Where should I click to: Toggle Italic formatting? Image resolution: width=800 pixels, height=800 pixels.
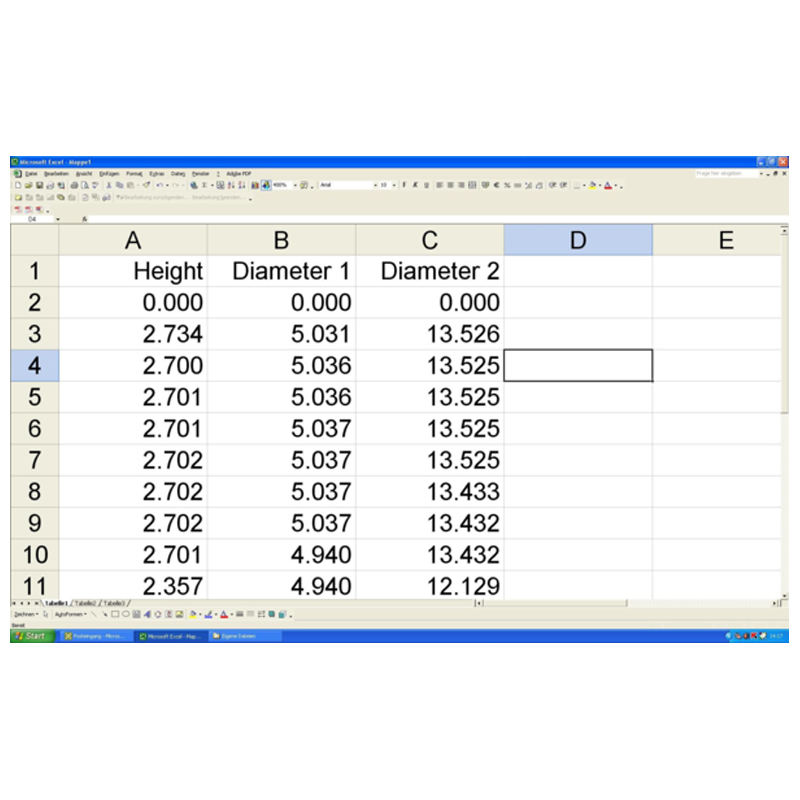(x=415, y=185)
